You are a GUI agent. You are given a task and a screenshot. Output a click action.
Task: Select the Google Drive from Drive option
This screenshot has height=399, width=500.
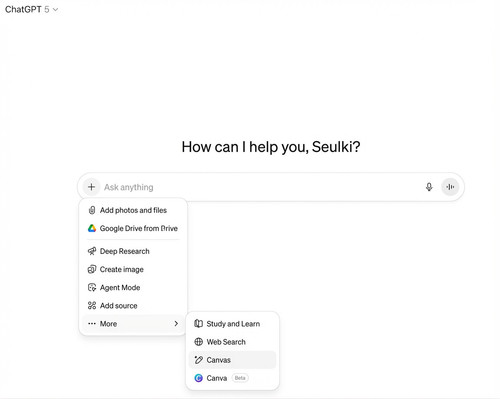tap(133, 229)
